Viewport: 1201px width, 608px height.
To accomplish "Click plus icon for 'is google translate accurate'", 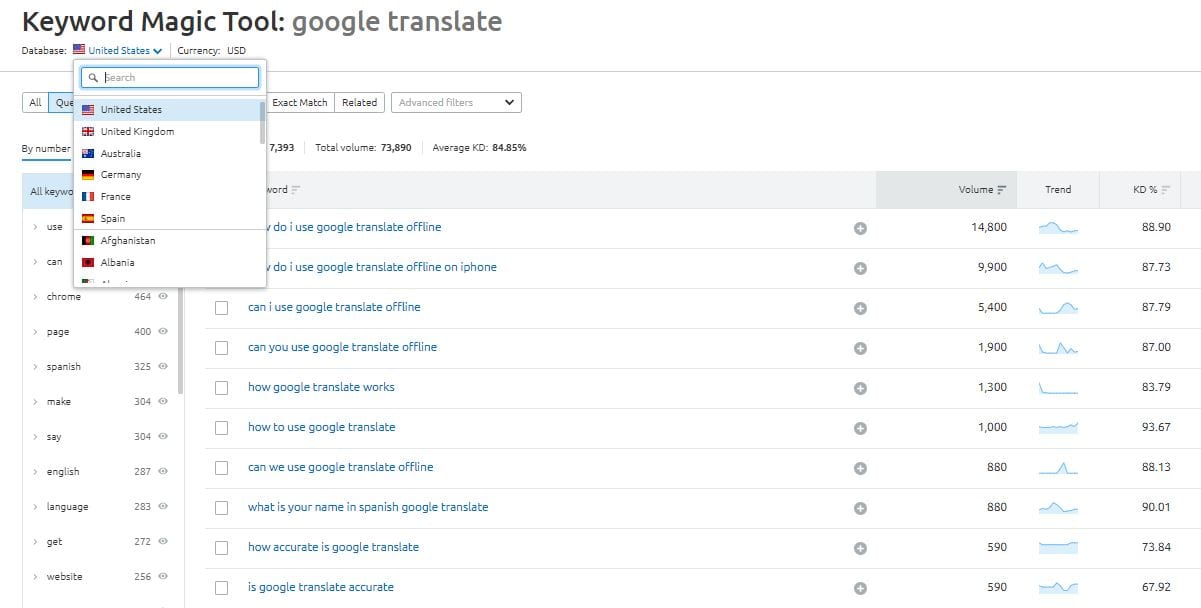I will point(860,588).
